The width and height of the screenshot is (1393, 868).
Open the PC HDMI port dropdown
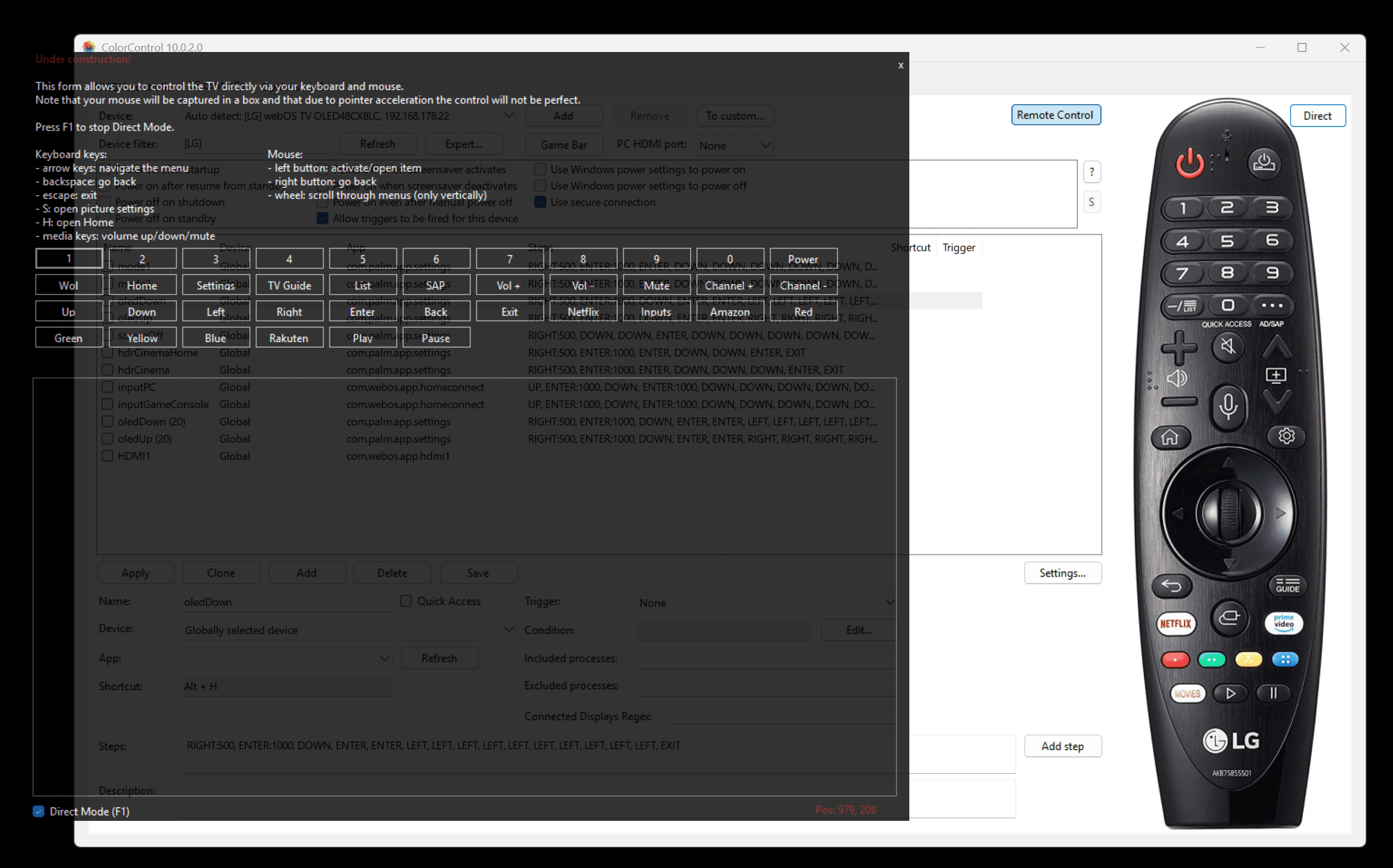tap(734, 145)
